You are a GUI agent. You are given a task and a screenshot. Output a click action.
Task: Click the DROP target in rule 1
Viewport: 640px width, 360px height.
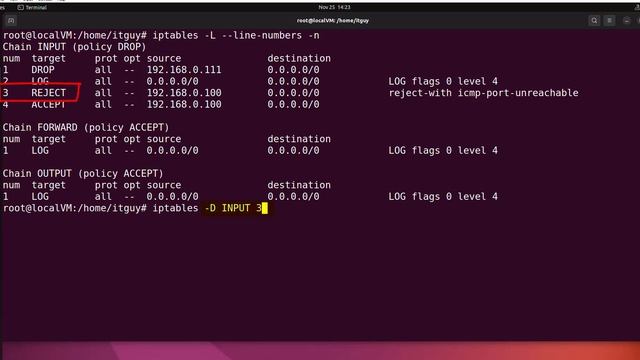pos(43,70)
